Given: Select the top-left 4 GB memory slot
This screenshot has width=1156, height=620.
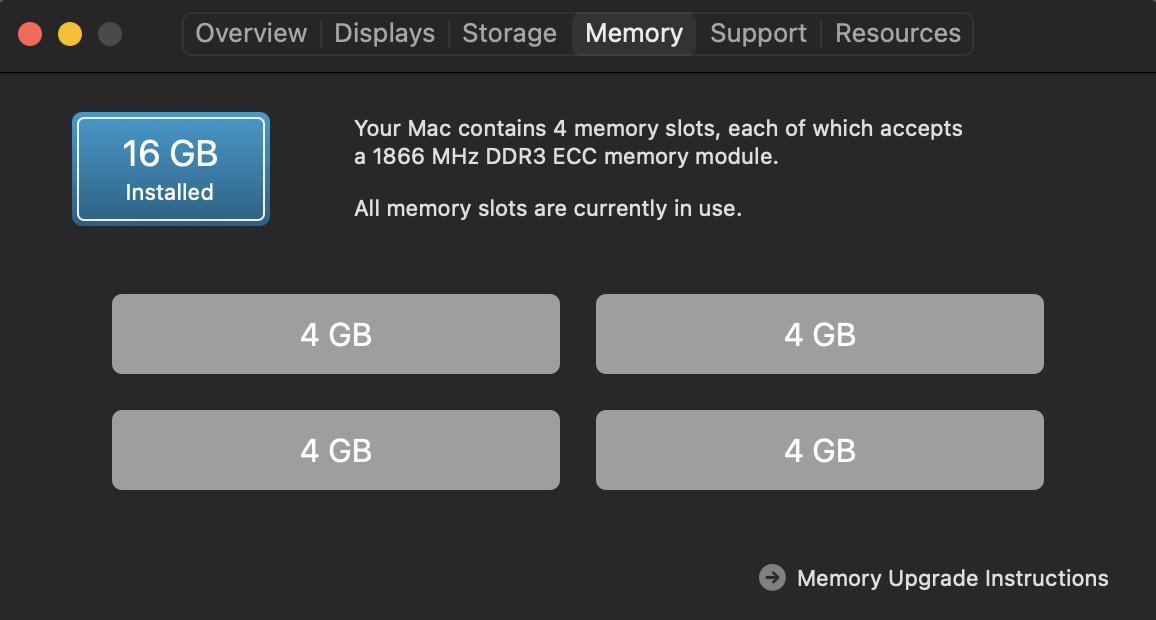Looking at the screenshot, I should tap(335, 333).
